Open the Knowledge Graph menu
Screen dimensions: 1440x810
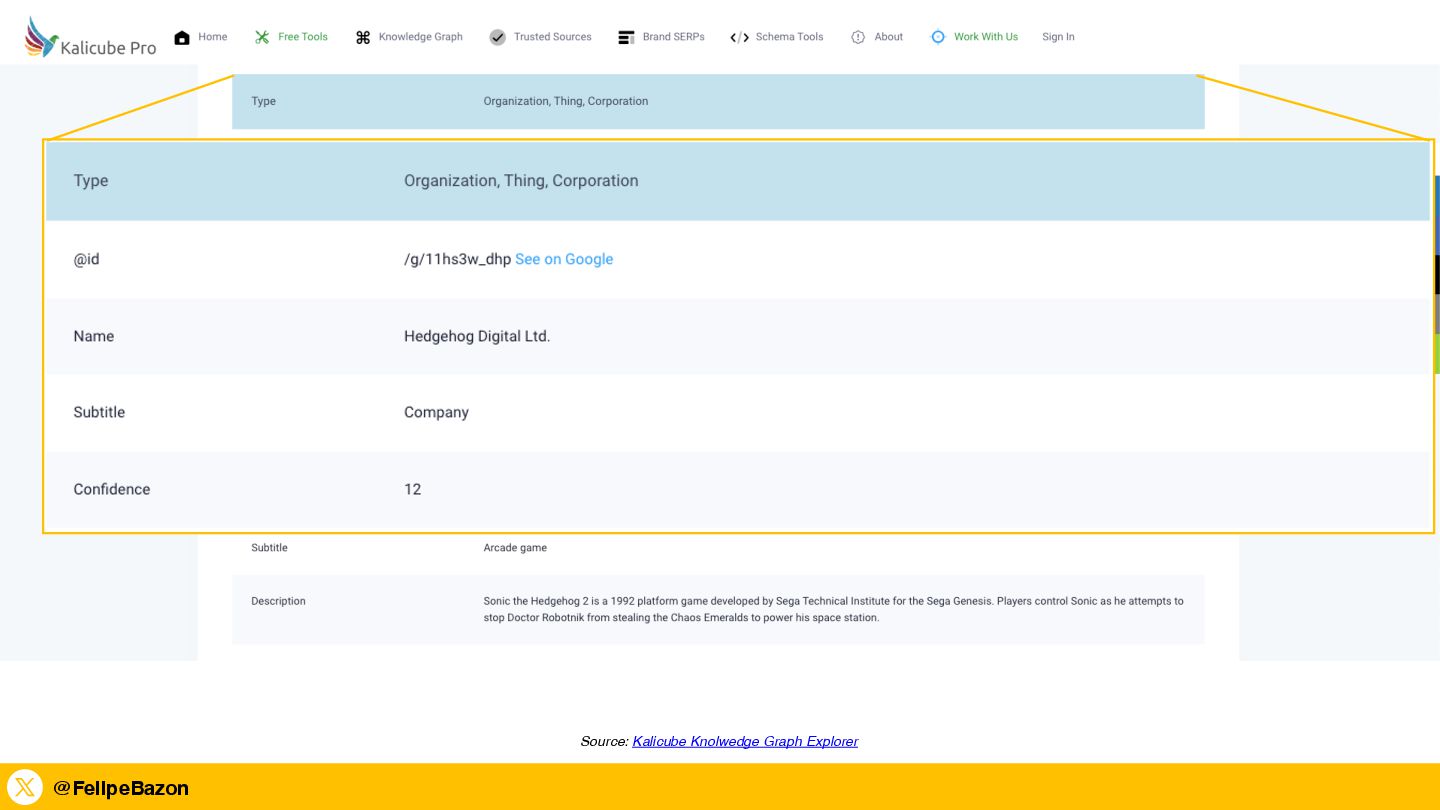point(421,37)
